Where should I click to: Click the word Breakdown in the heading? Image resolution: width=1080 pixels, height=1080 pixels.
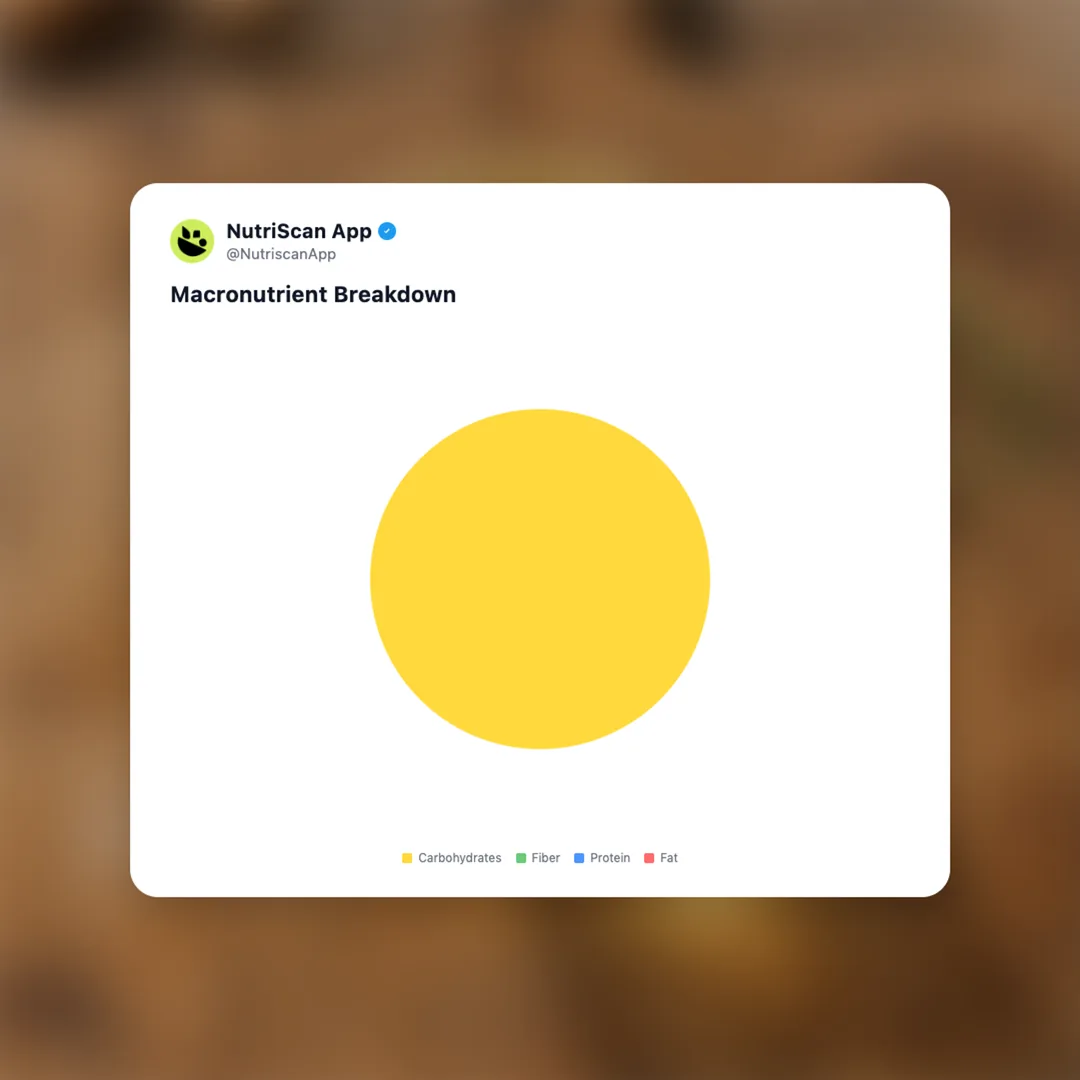[x=395, y=294]
